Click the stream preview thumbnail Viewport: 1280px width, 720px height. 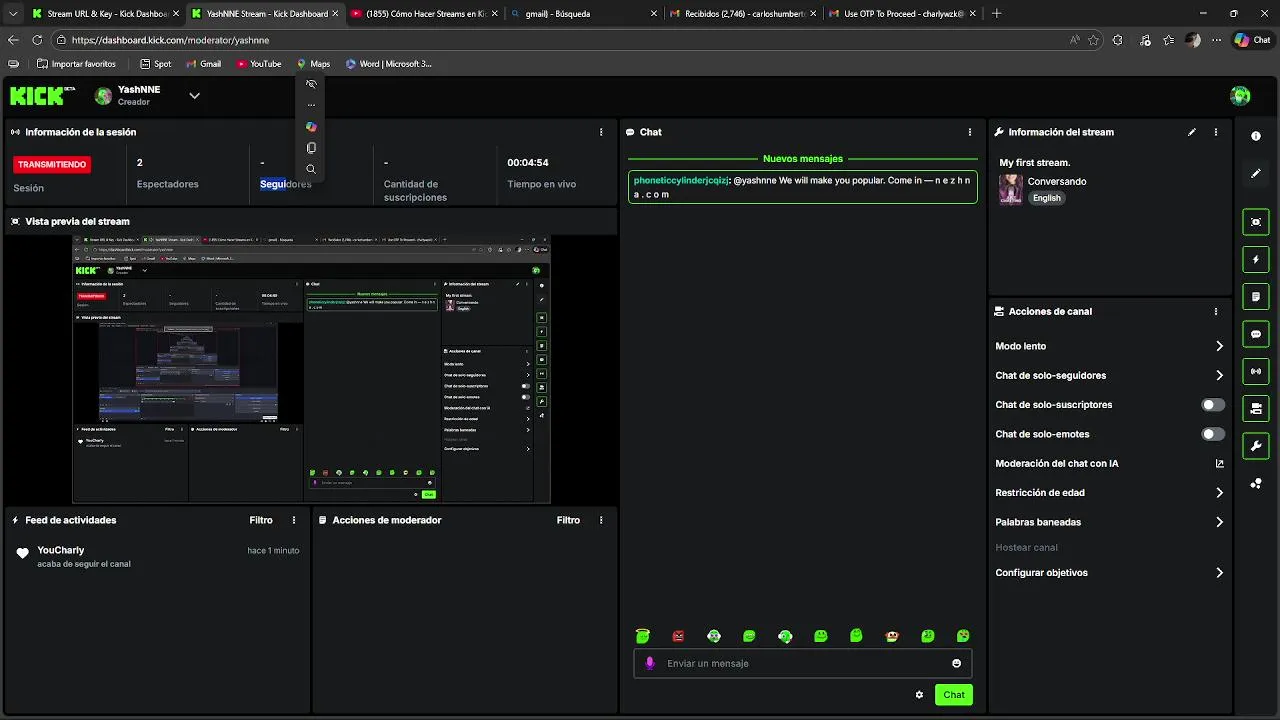311,369
